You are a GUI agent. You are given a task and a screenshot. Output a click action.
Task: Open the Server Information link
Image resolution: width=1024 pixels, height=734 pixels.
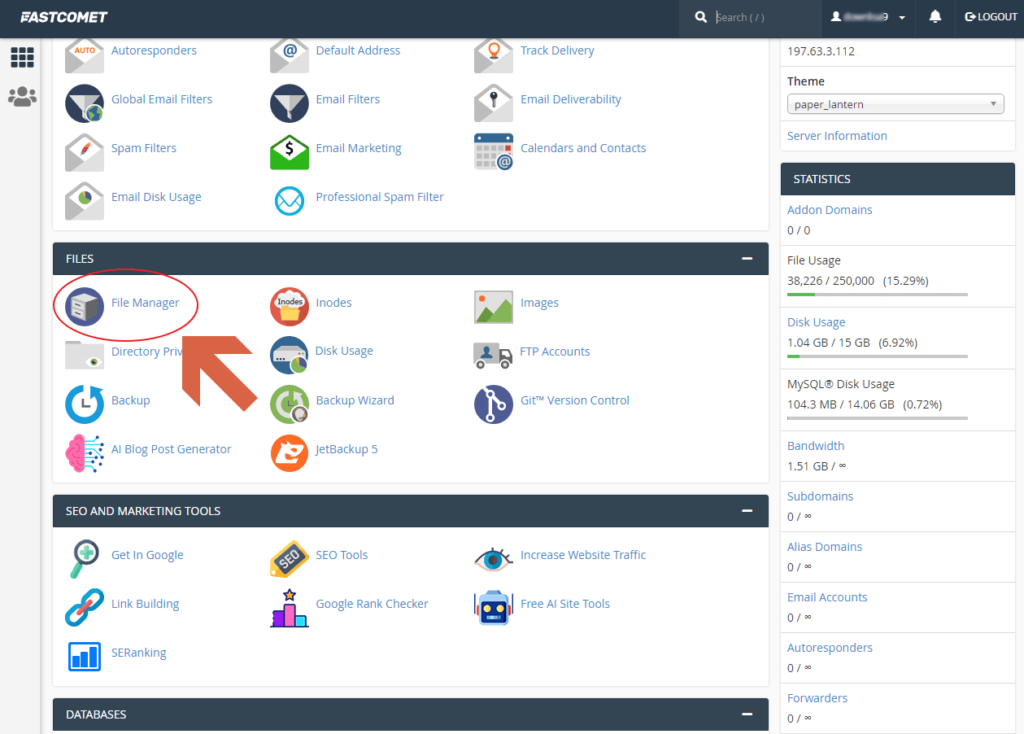coord(837,136)
